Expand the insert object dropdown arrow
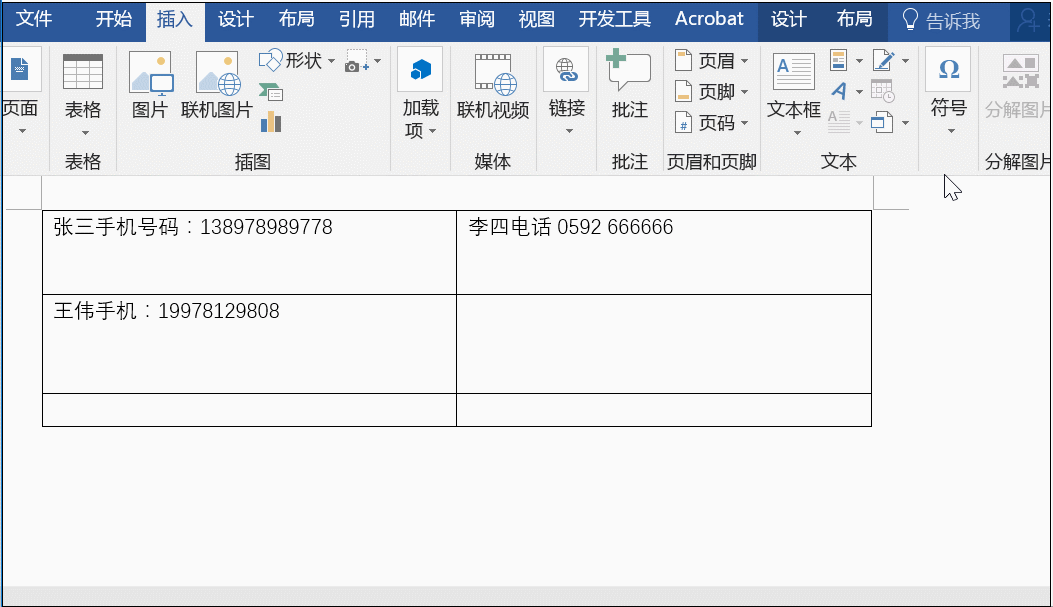This screenshot has height=607, width=1053. click(x=905, y=123)
